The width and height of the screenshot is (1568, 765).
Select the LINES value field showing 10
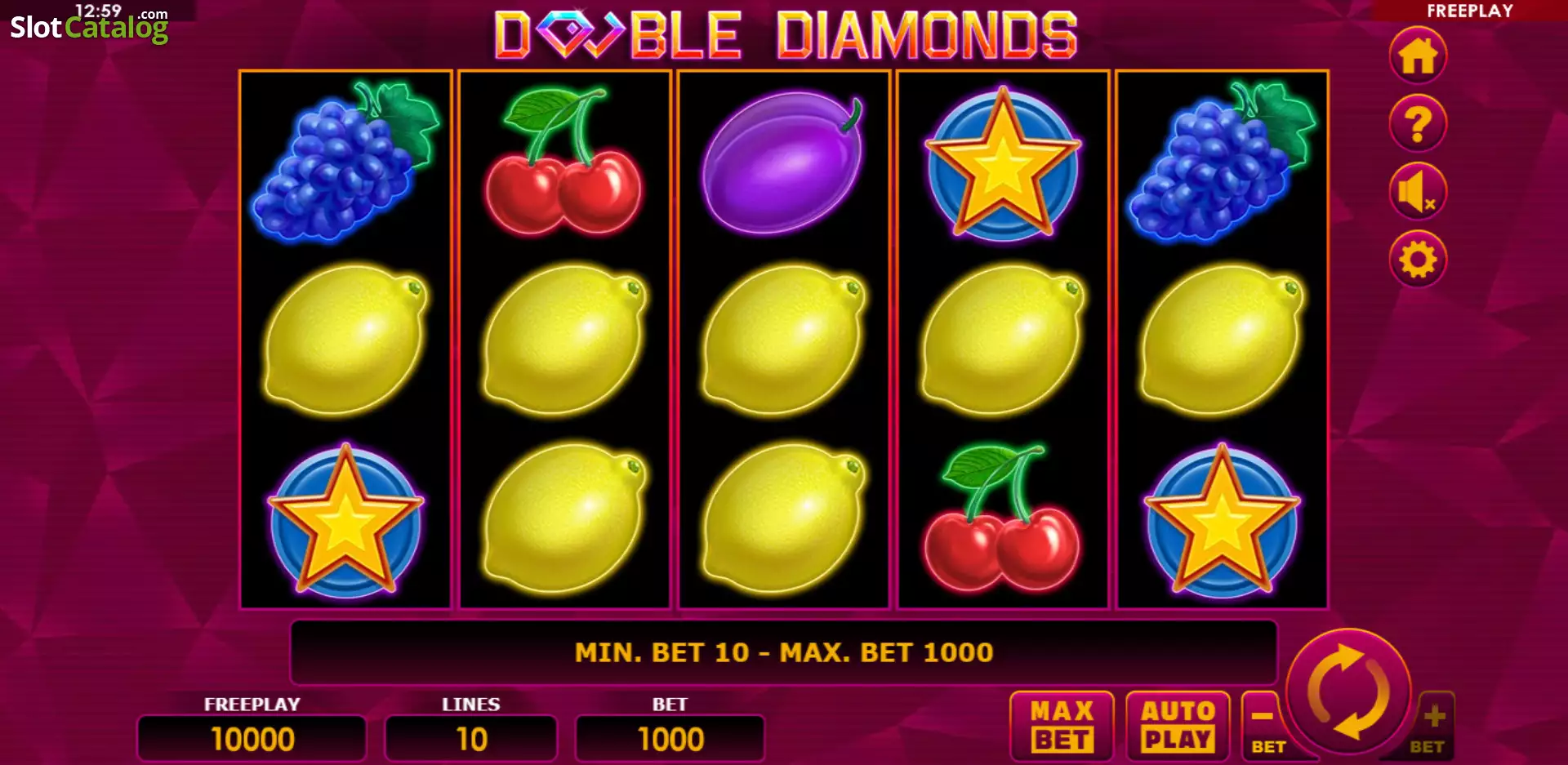point(471,739)
